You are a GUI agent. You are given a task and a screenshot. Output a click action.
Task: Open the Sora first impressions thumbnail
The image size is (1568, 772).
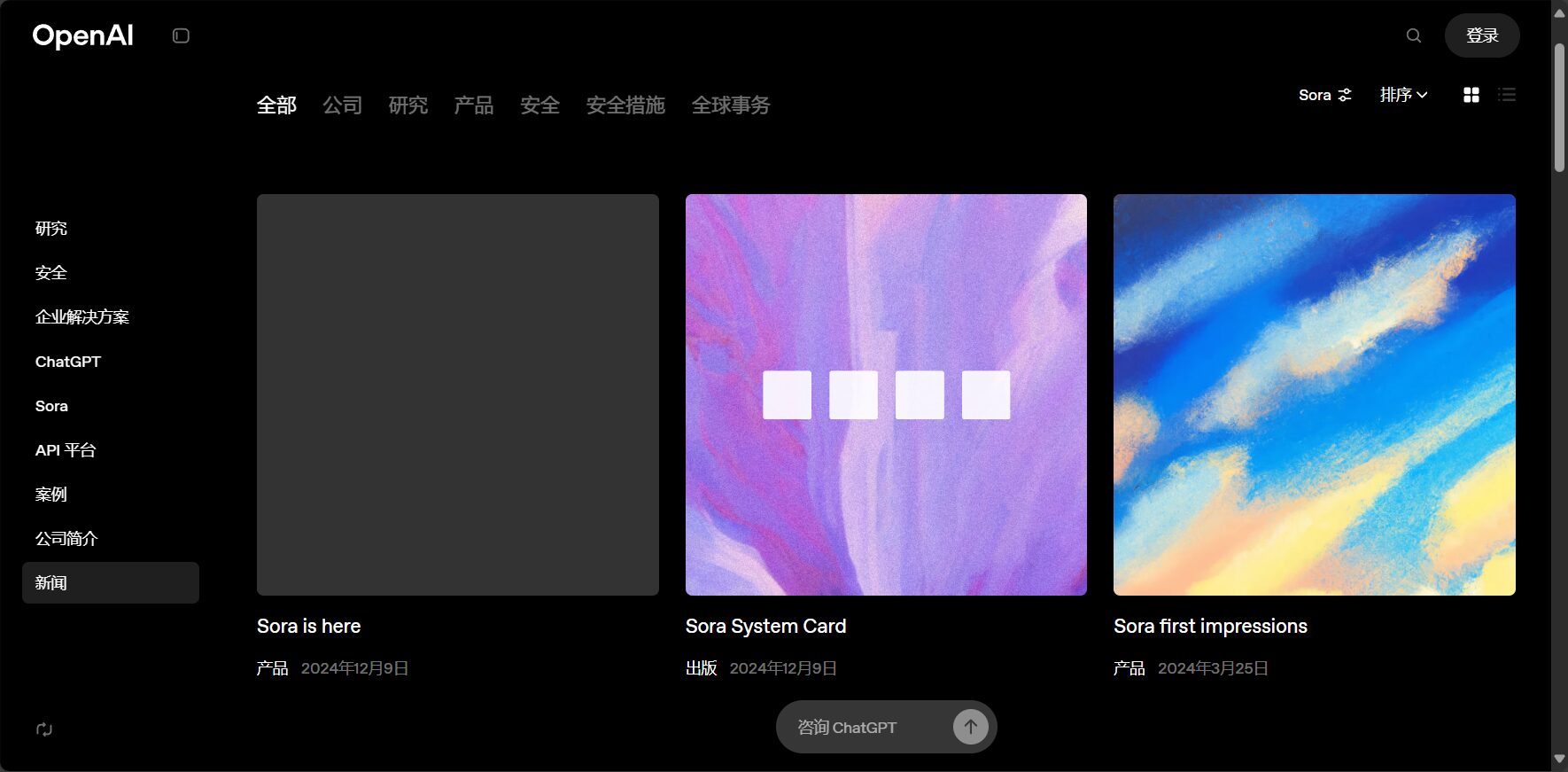1315,394
